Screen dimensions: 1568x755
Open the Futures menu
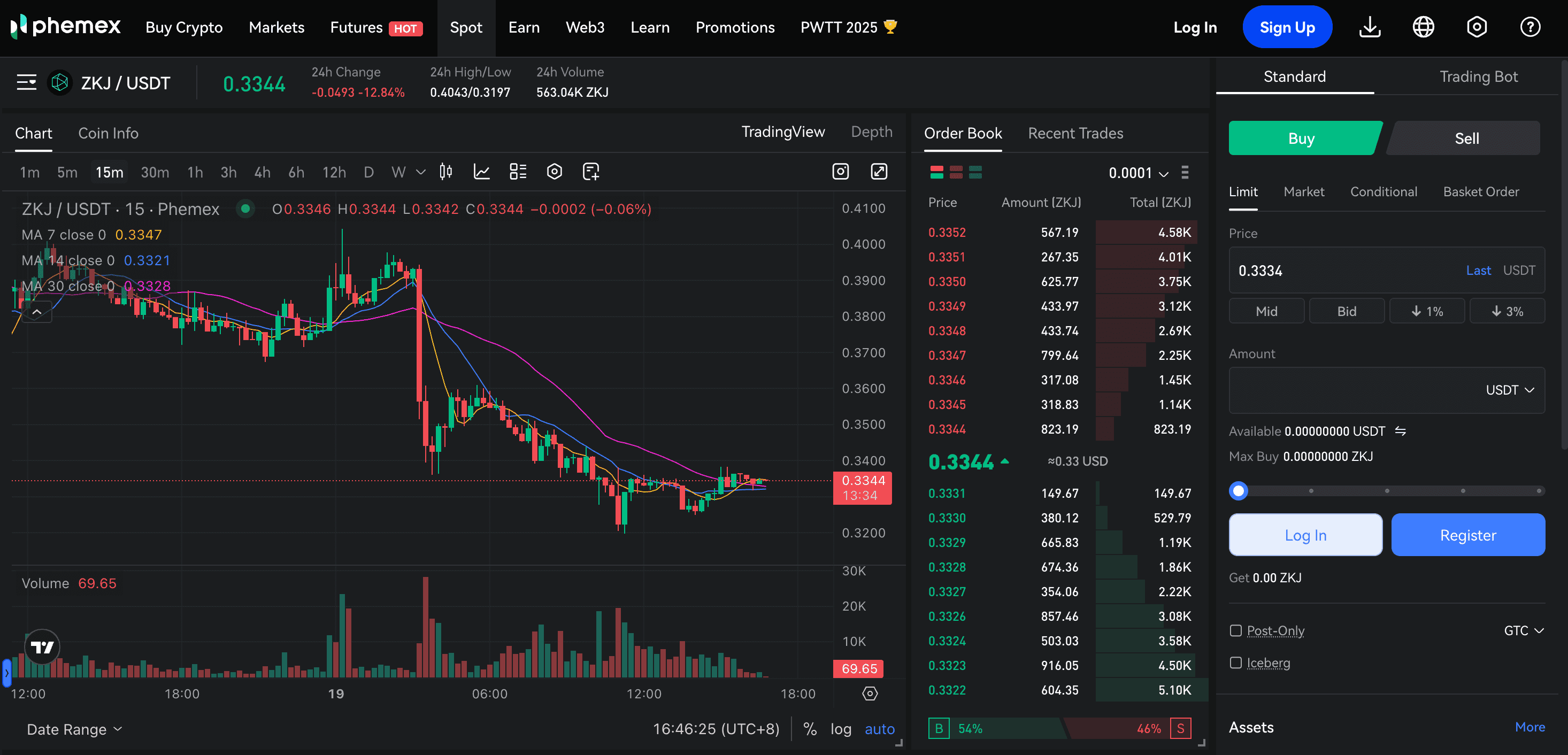coord(376,27)
